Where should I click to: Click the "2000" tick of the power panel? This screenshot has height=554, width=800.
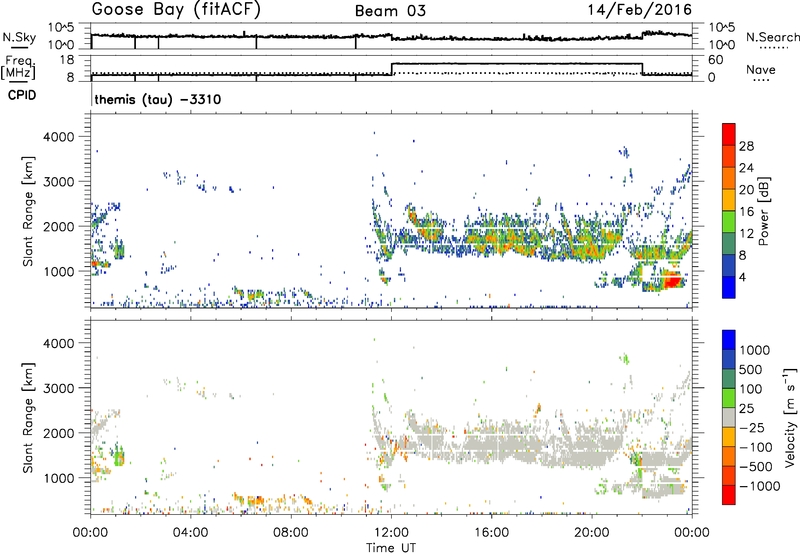(x=59, y=226)
